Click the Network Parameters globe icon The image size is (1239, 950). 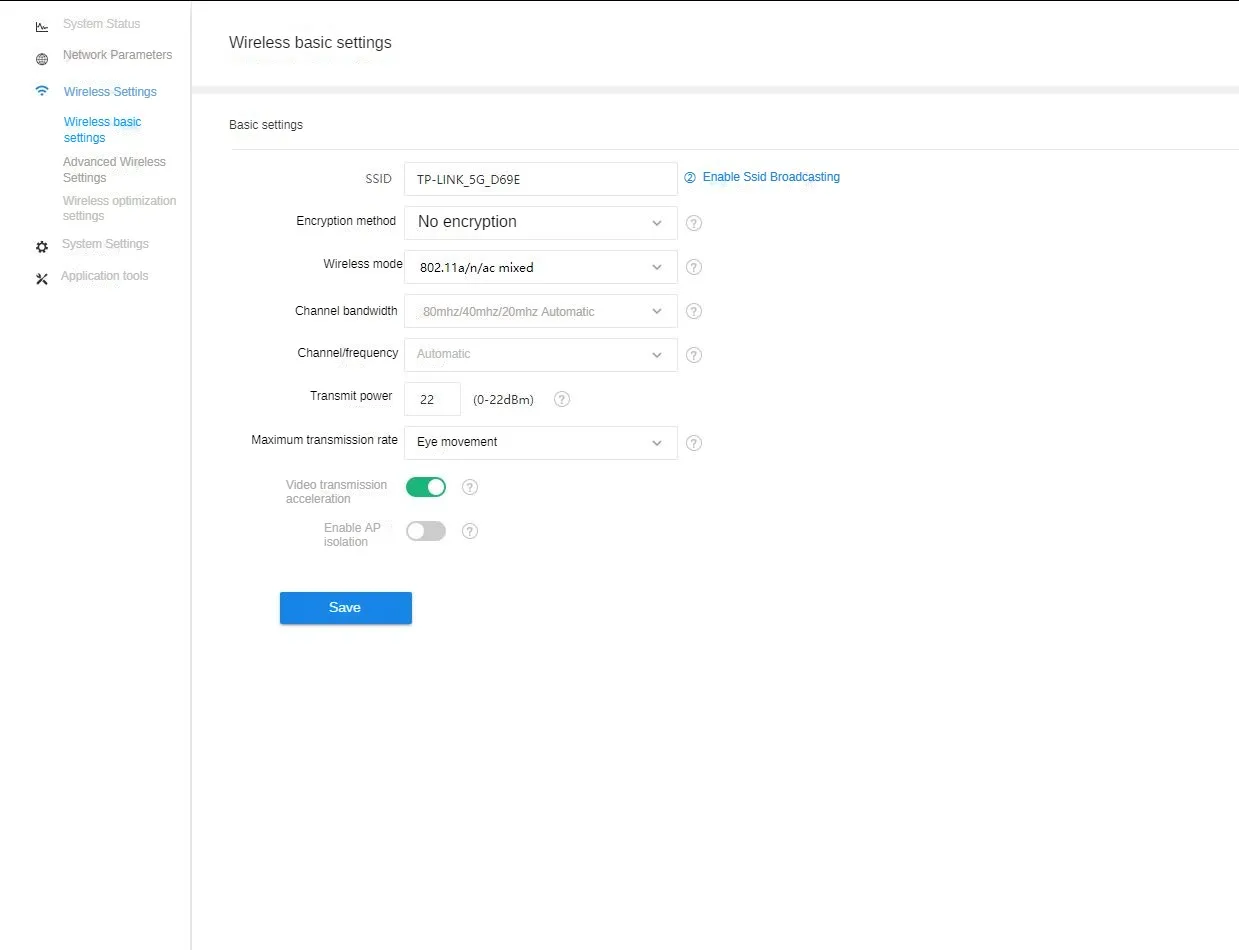(41, 59)
